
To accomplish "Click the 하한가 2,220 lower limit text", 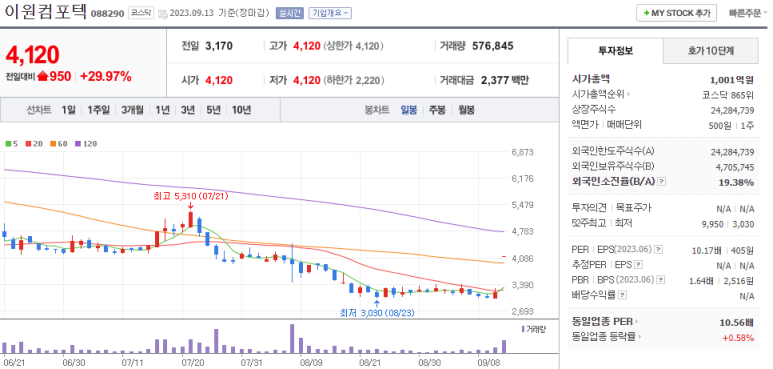I will 353,80.
